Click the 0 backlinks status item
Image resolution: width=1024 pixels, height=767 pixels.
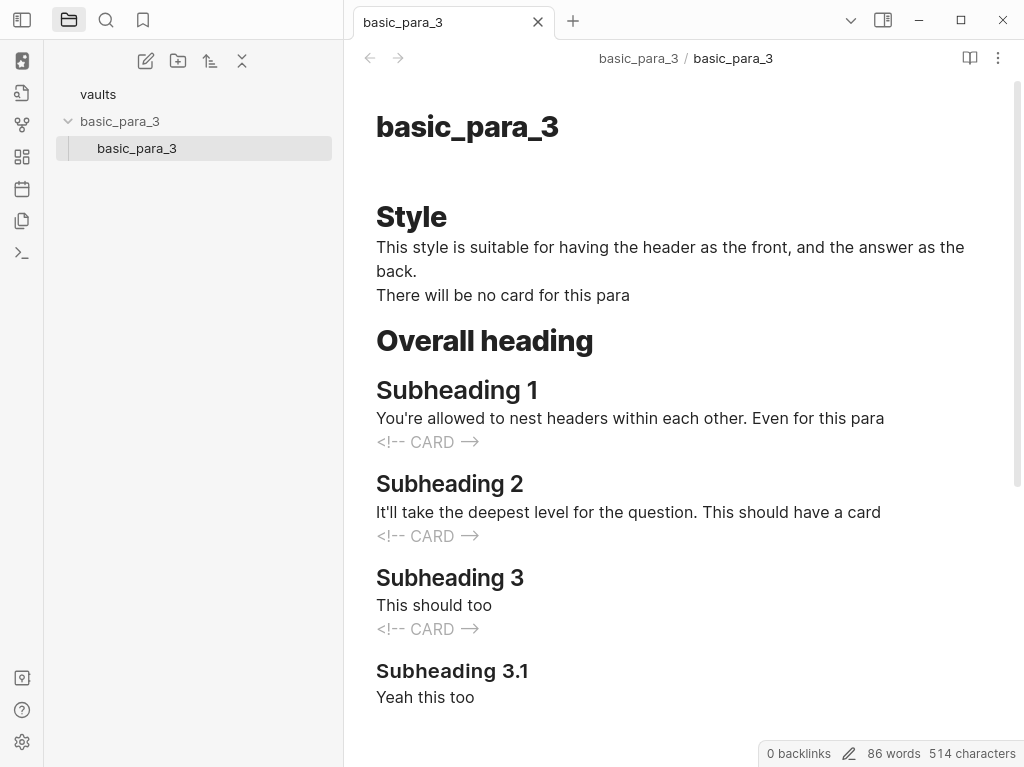[798, 754]
